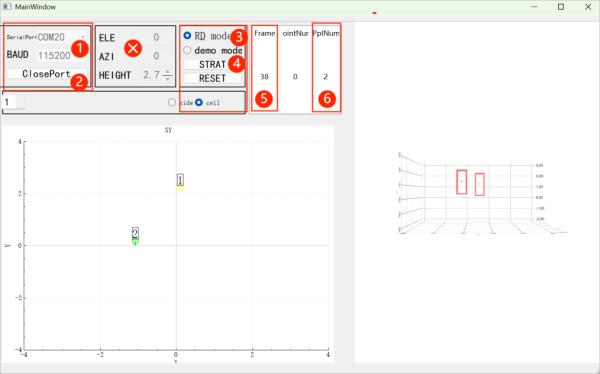Select the demo mode radio button
This screenshot has width=600, height=374.
pyautogui.click(x=187, y=50)
